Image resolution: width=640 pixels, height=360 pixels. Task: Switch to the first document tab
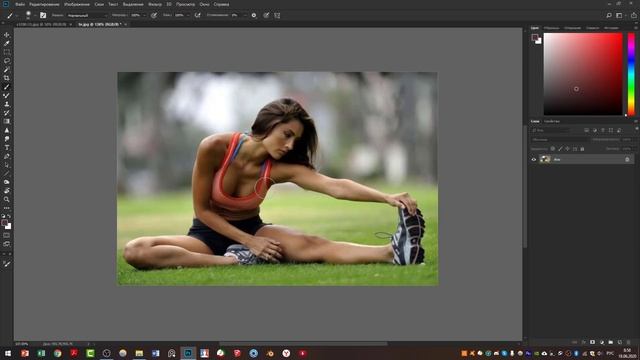41,24
